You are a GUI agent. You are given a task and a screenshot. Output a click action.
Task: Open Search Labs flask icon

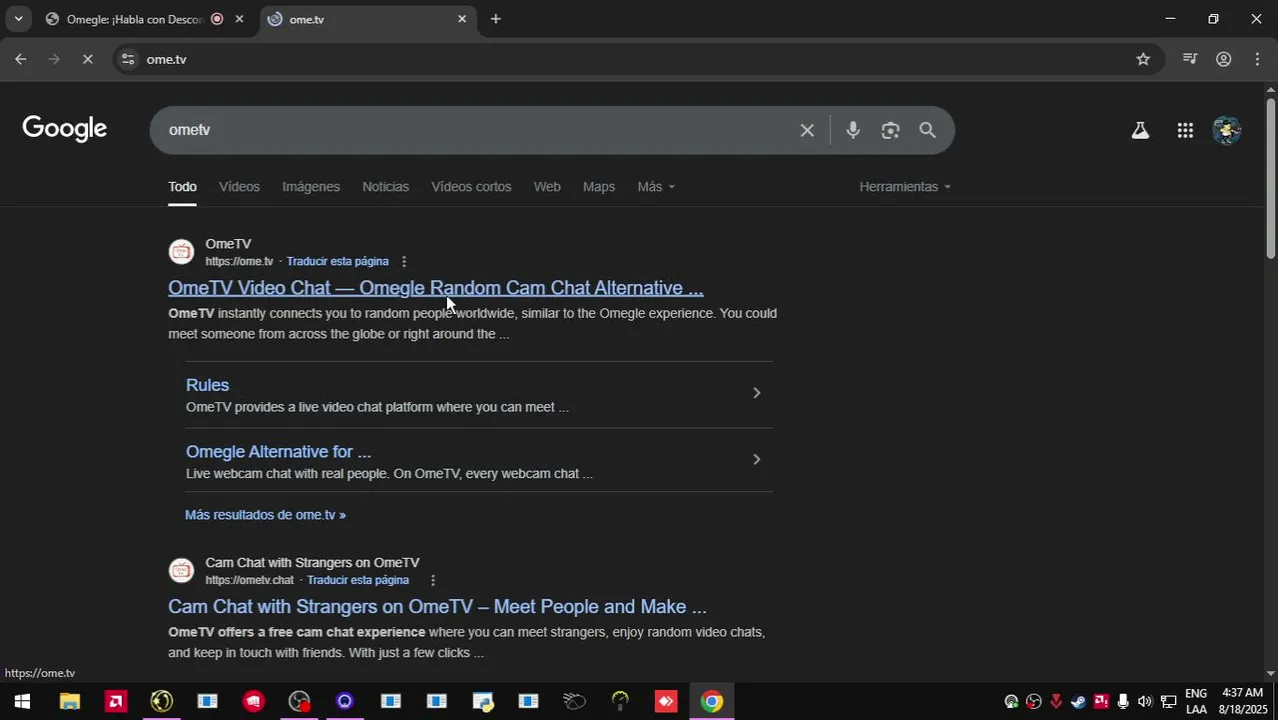pyautogui.click(x=1140, y=130)
